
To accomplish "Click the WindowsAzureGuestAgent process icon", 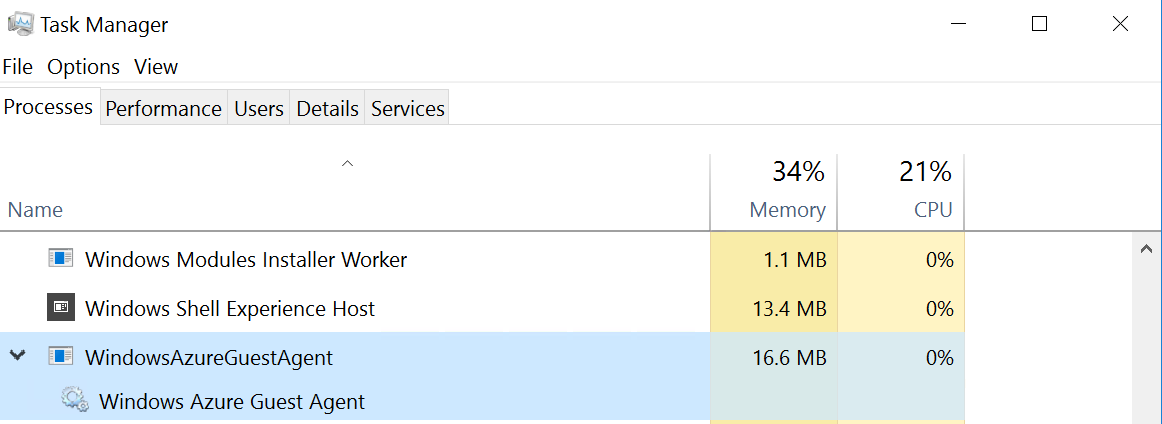I will (61, 357).
